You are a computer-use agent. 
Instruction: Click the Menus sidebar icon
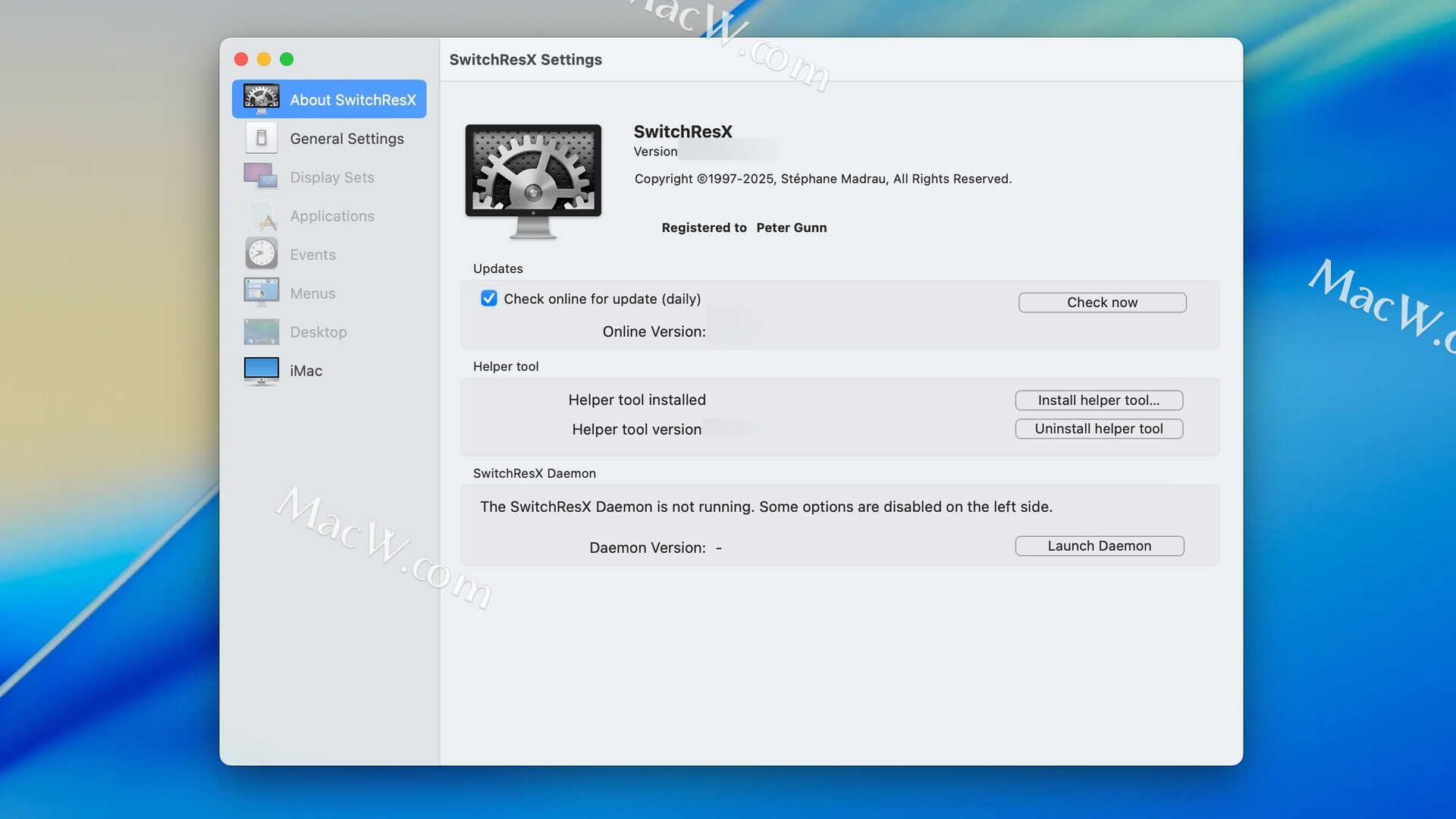click(x=261, y=293)
